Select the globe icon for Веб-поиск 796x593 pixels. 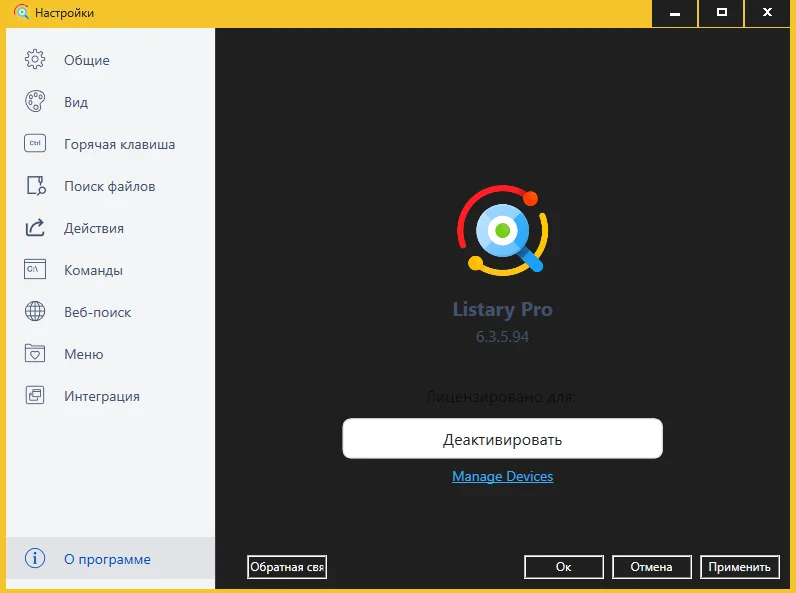point(35,312)
